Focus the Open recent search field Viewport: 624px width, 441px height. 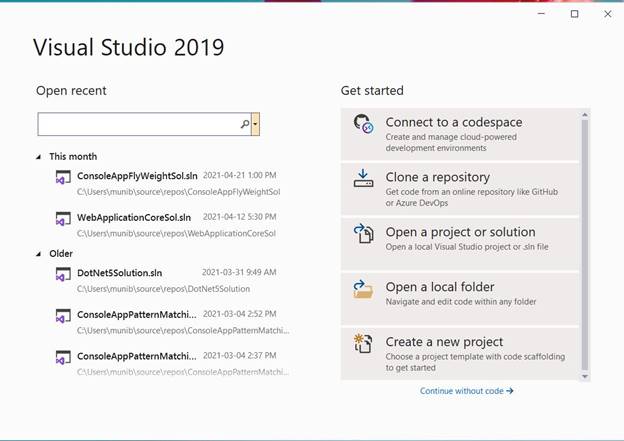[x=144, y=124]
